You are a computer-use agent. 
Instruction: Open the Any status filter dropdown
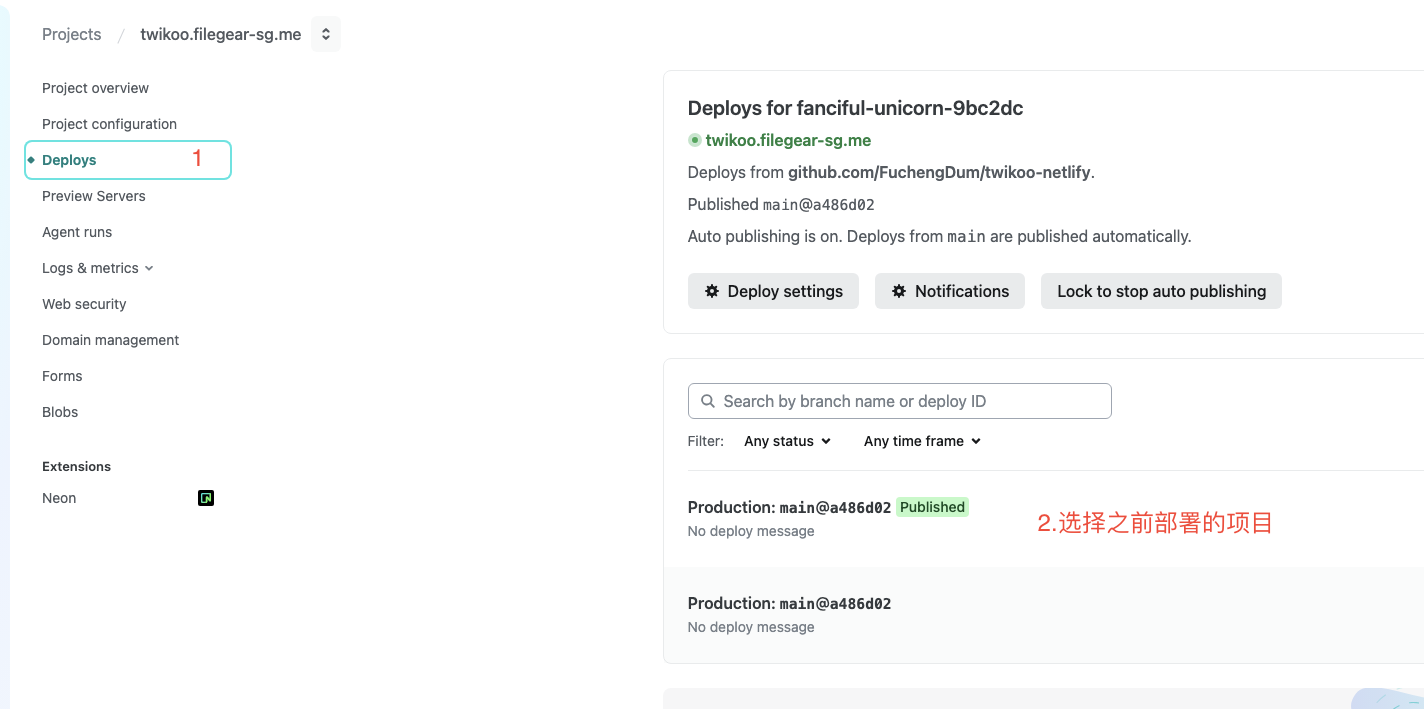787,441
